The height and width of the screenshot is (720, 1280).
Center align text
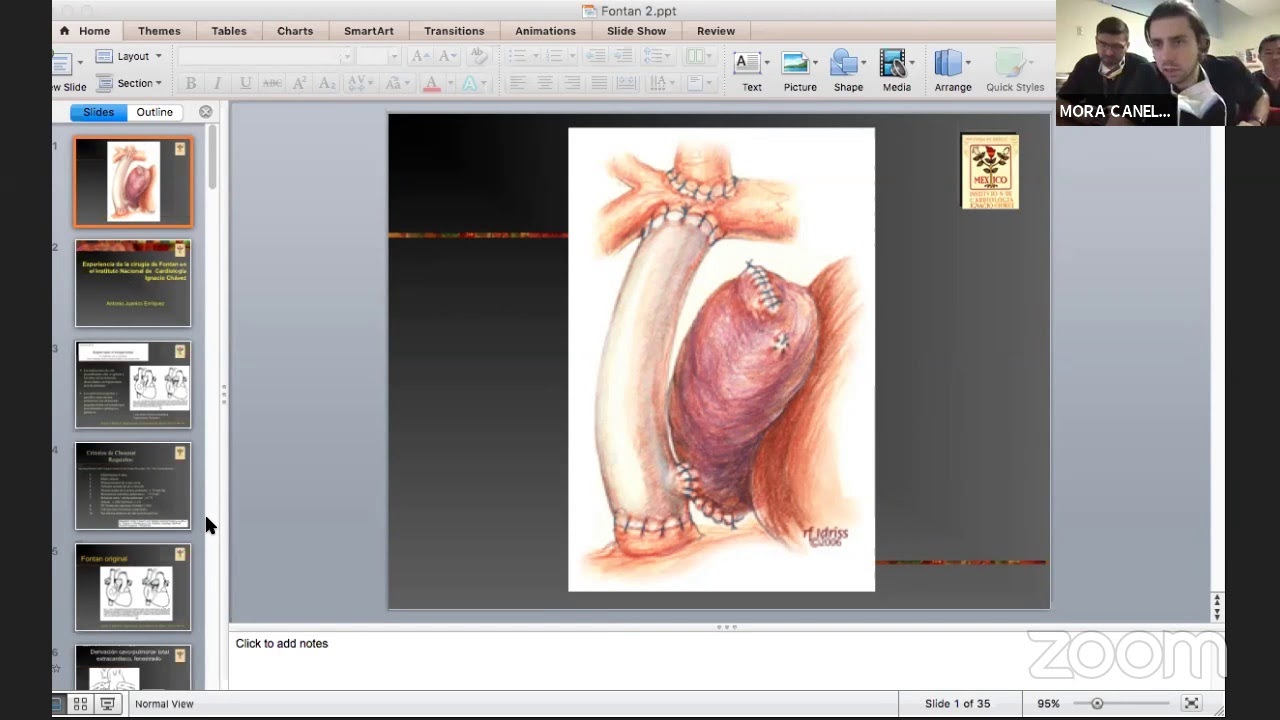(545, 83)
